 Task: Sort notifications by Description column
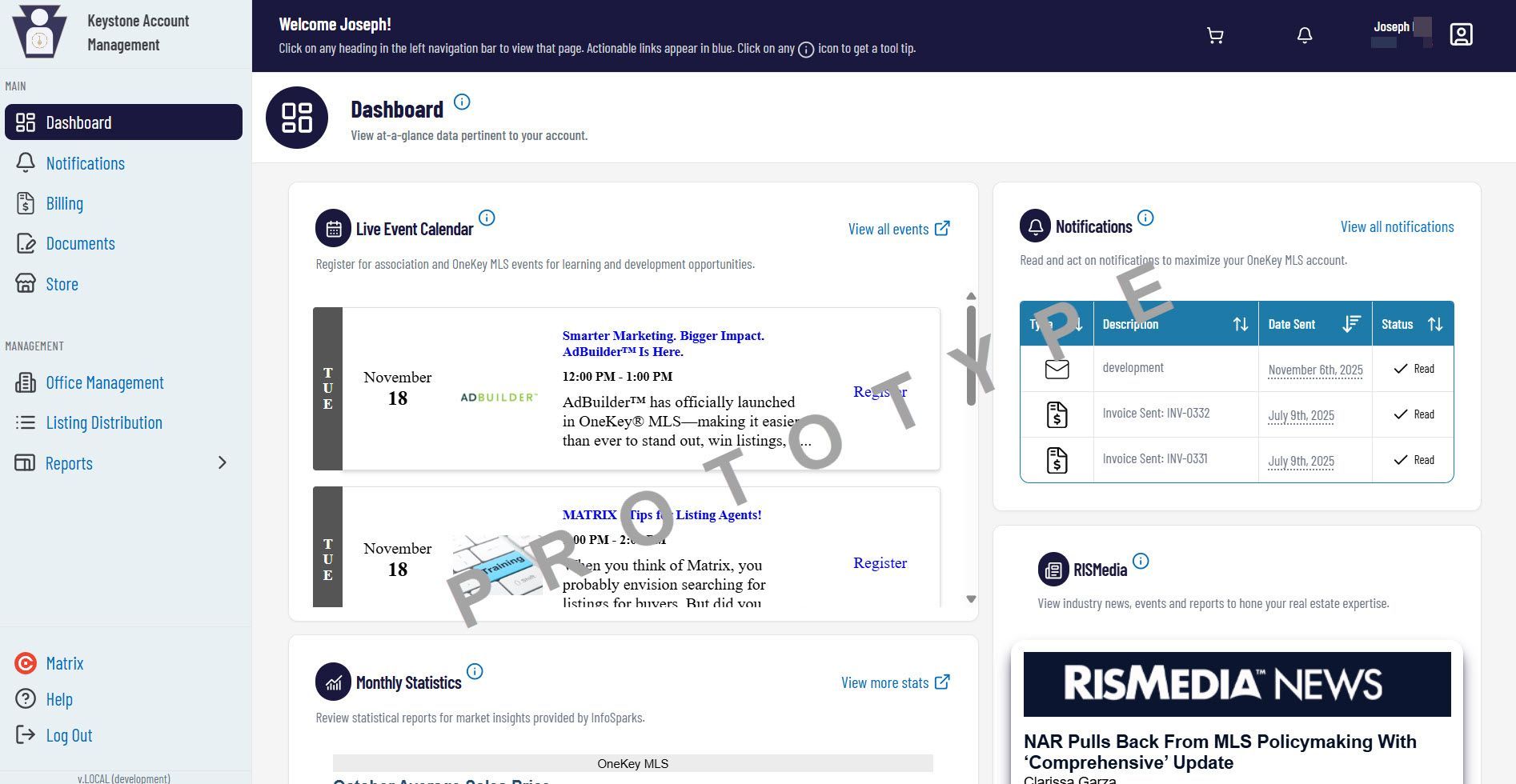tap(1240, 324)
